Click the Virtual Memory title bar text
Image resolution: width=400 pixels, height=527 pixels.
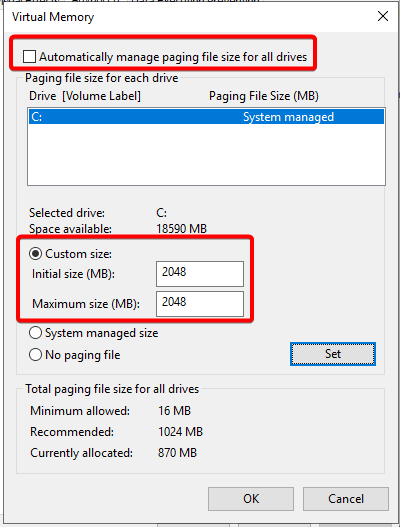(53, 17)
